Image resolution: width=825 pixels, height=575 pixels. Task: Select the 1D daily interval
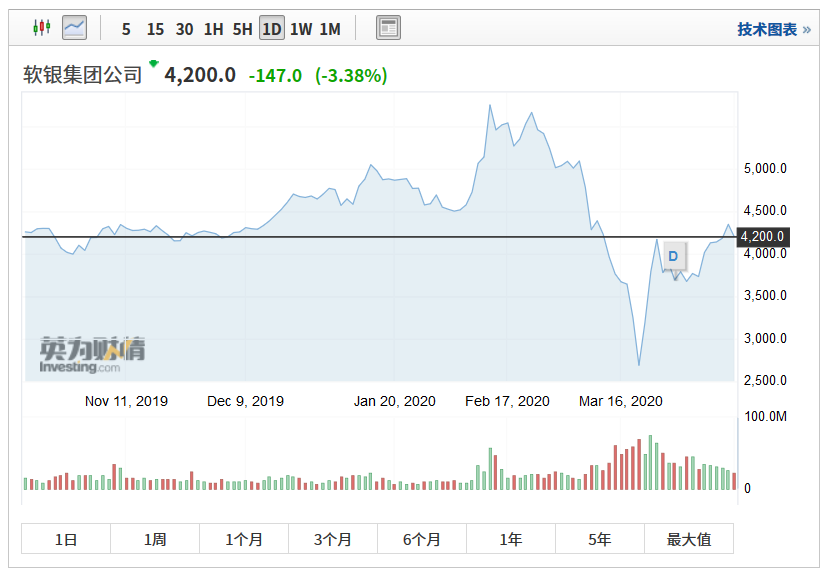(x=271, y=29)
